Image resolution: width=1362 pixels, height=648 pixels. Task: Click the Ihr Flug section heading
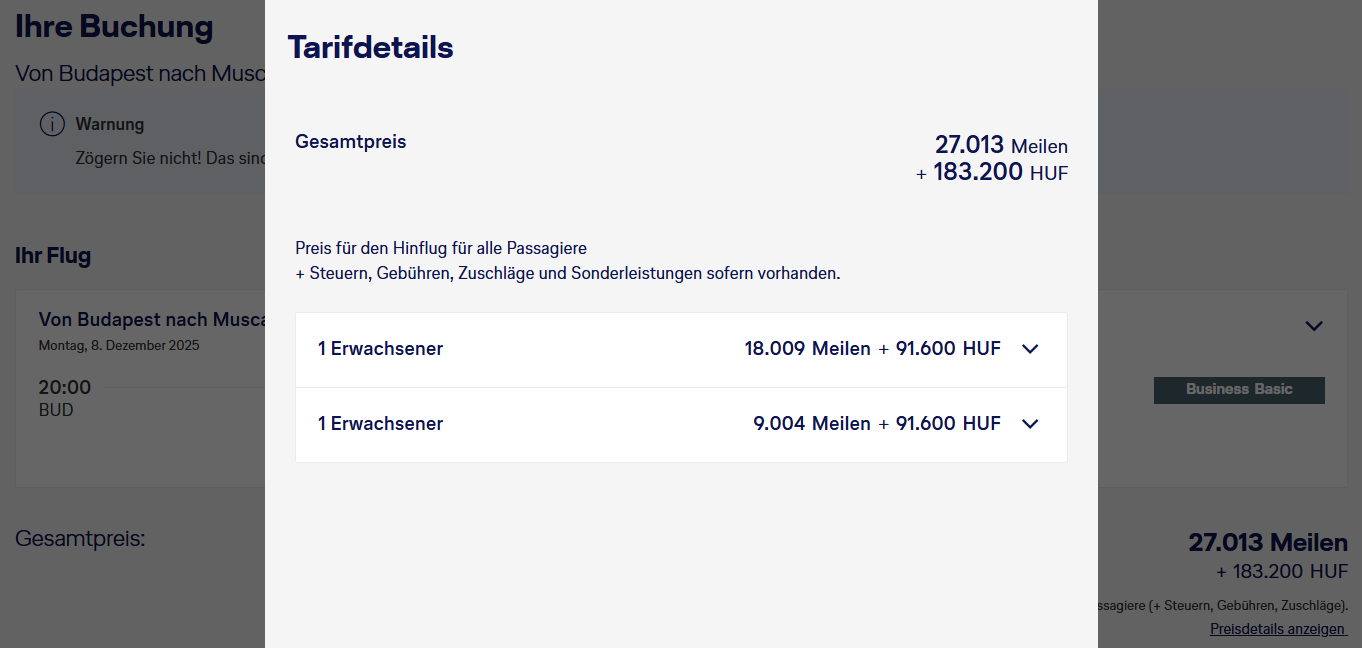53,255
